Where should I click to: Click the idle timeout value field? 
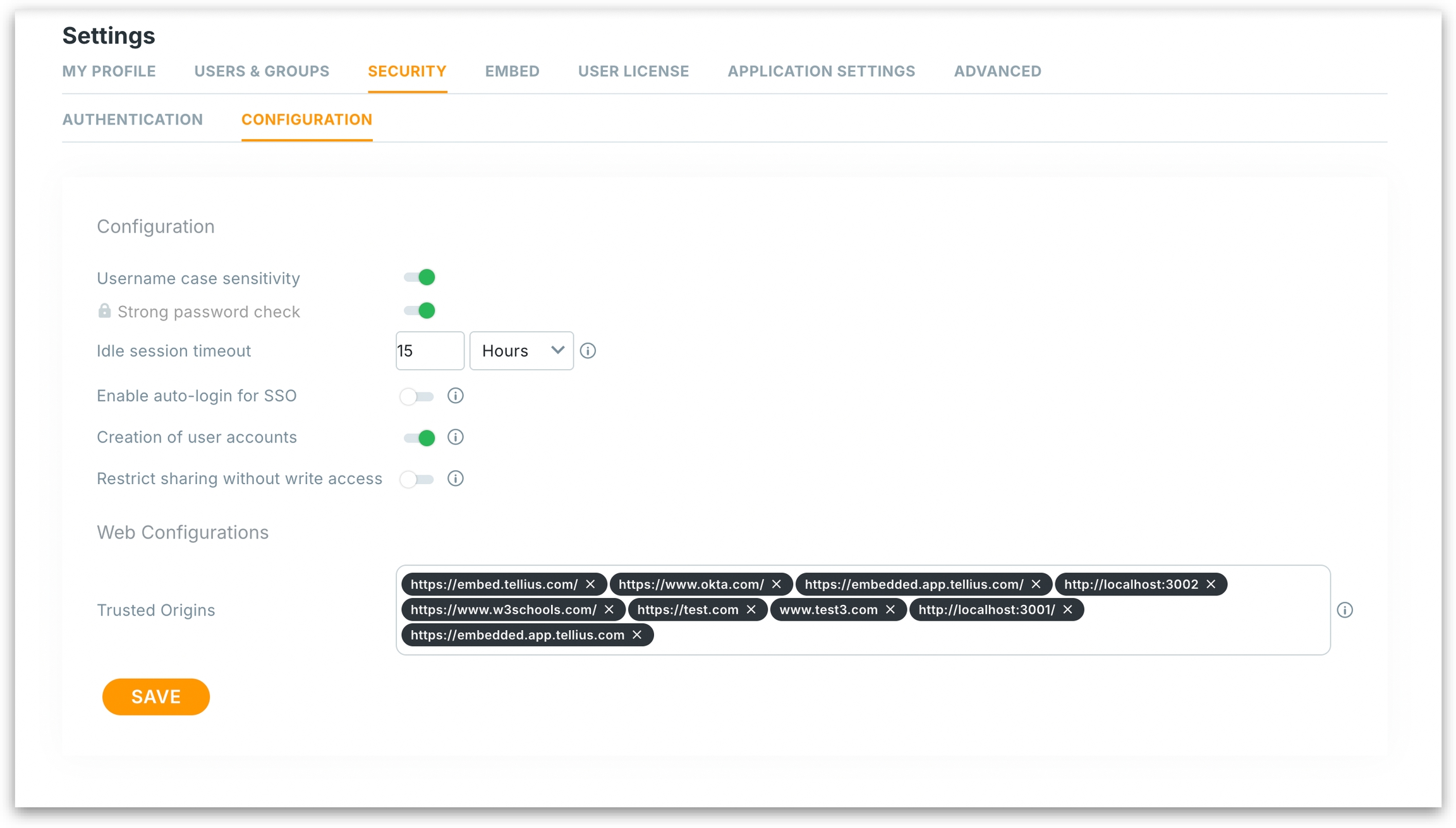430,351
